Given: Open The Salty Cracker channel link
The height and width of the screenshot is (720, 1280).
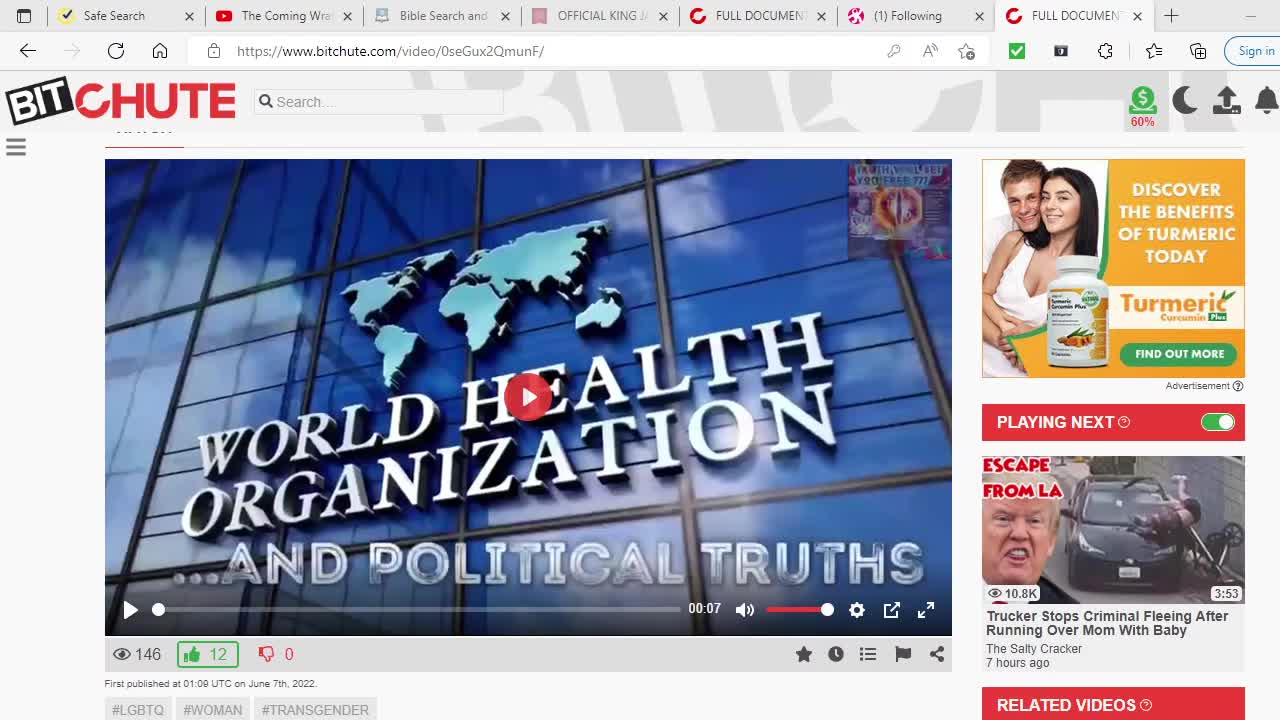Looking at the screenshot, I should [x=1034, y=649].
